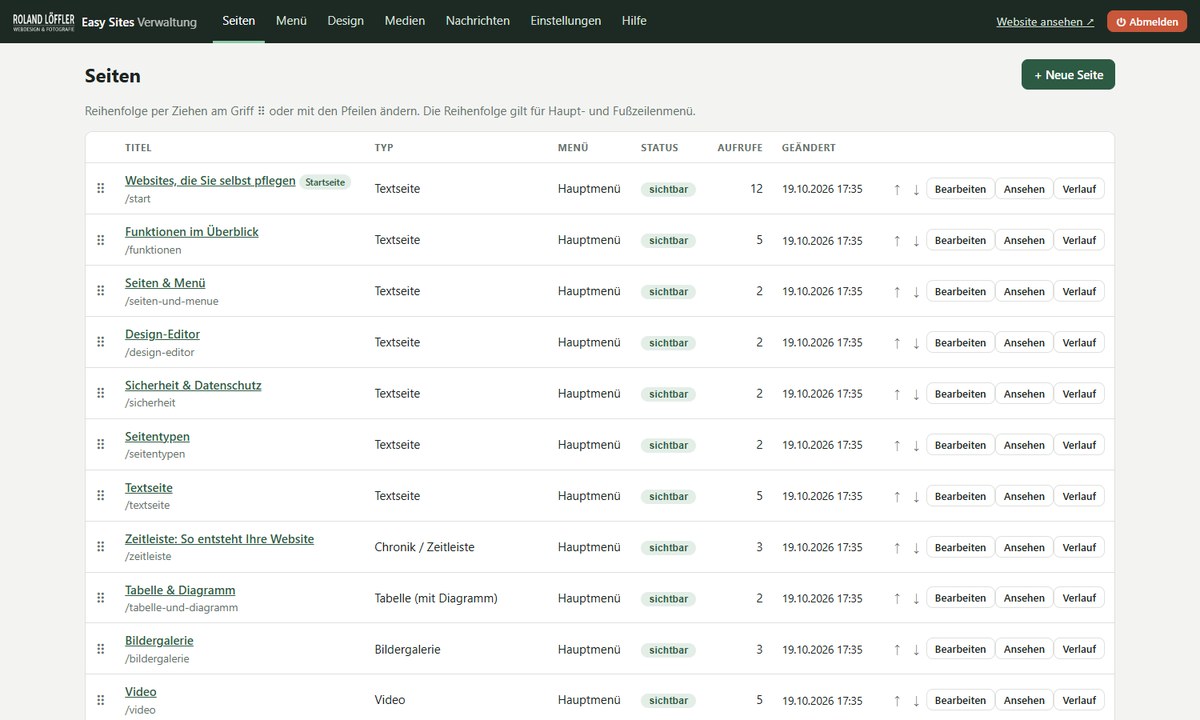Open the Einstellungen tab
The image size is (1200, 720).
click(x=566, y=20)
